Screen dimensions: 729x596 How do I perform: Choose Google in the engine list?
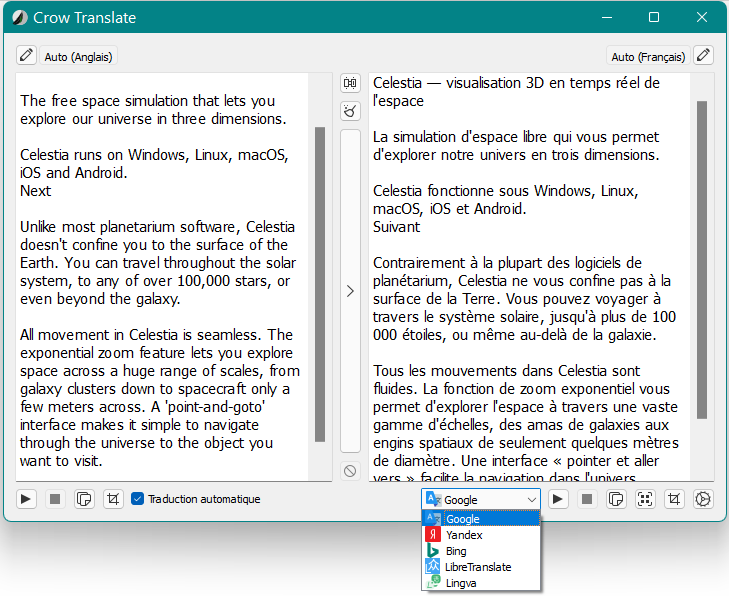(x=481, y=518)
